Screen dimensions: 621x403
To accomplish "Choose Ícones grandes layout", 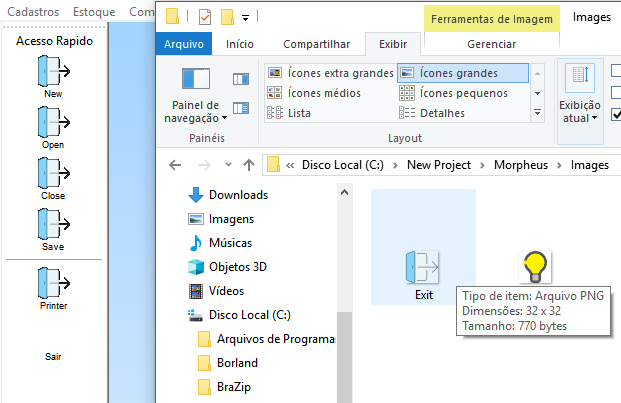I will pyautogui.click(x=463, y=73).
